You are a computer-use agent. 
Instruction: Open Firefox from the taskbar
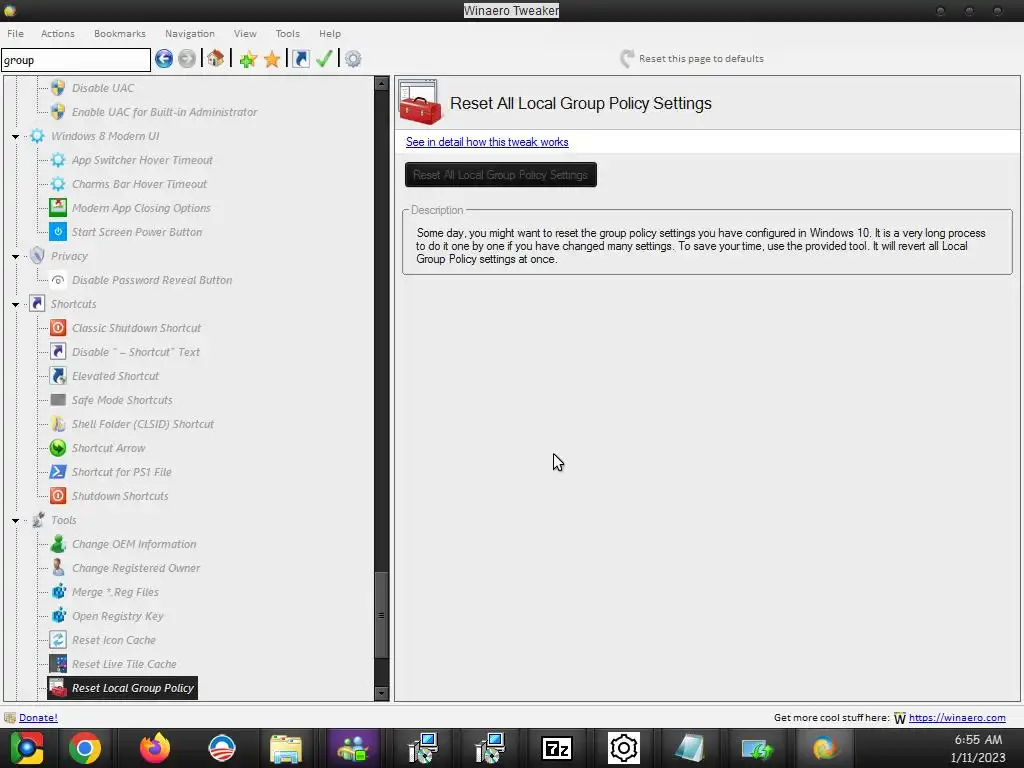coord(155,748)
